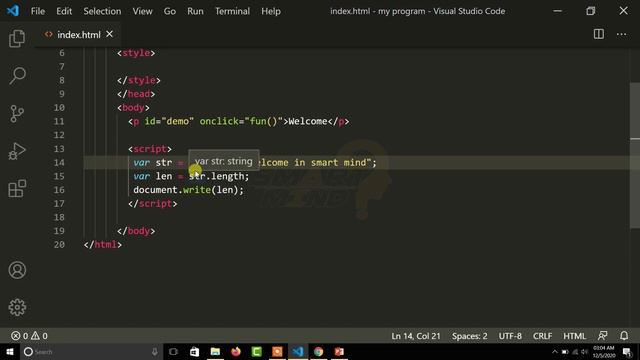Open the Extensions view
This screenshot has width=640, height=360.
pyautogui.click(x=17, y=188)
